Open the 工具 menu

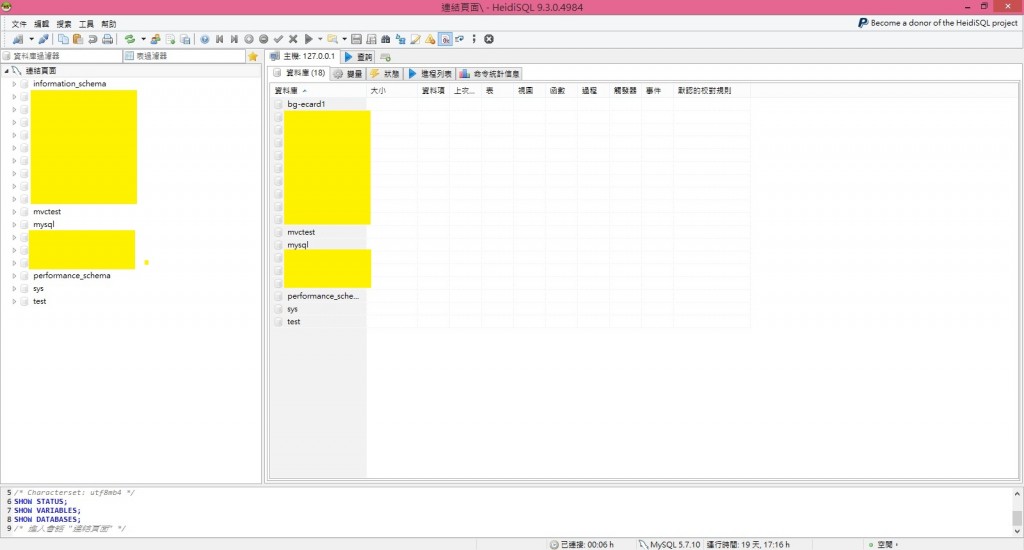pos(86,24)
